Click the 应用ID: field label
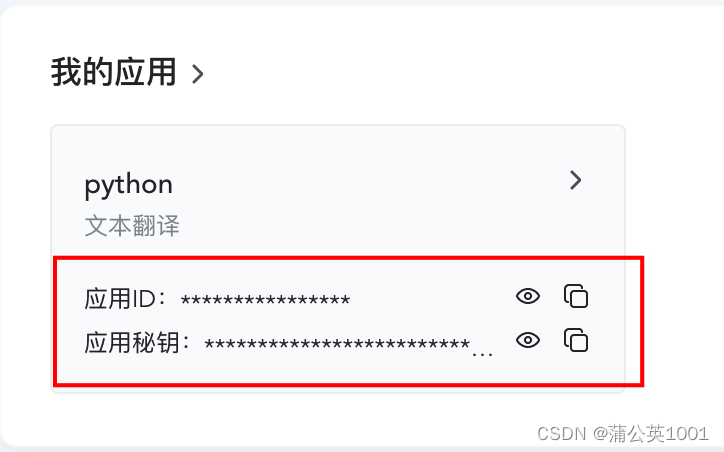 [125, 298]
